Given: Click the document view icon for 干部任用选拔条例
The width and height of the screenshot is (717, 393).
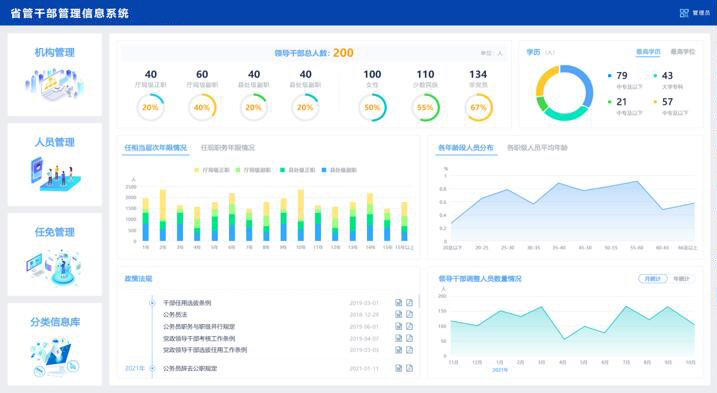Looking at the screenshot, I should 399,302.
